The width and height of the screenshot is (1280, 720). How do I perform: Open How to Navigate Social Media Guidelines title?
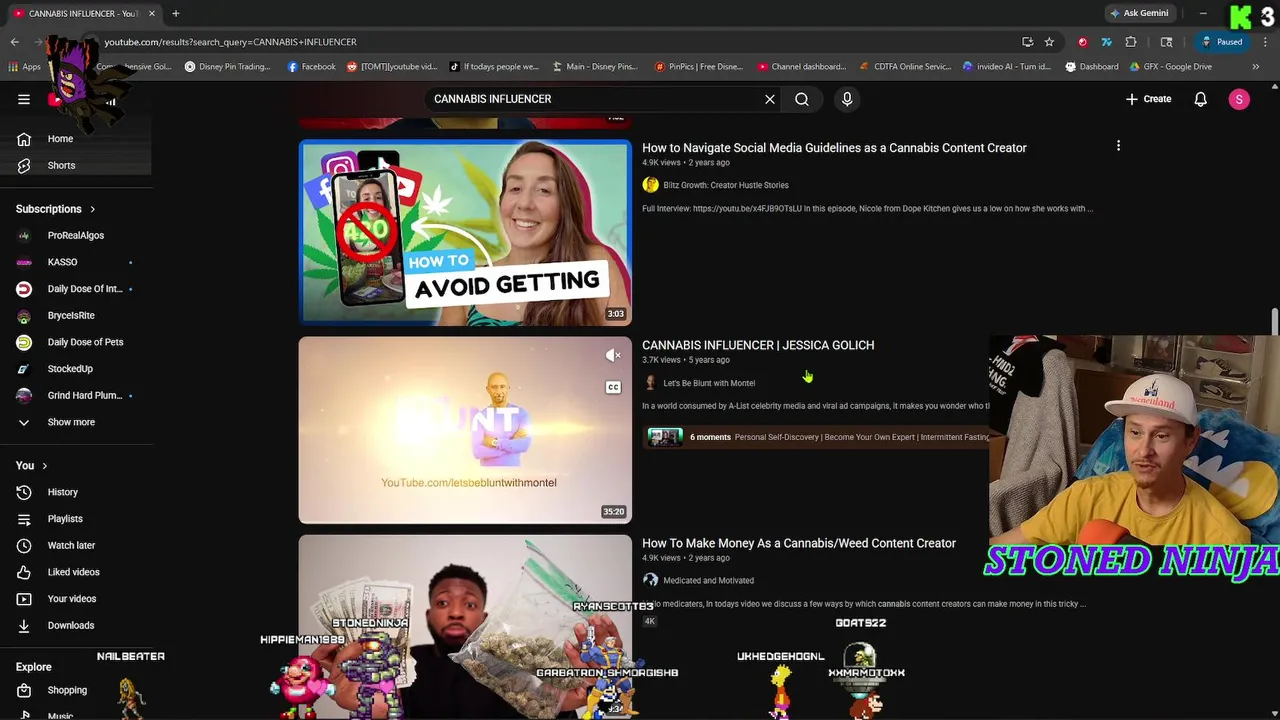coord(834,148)
